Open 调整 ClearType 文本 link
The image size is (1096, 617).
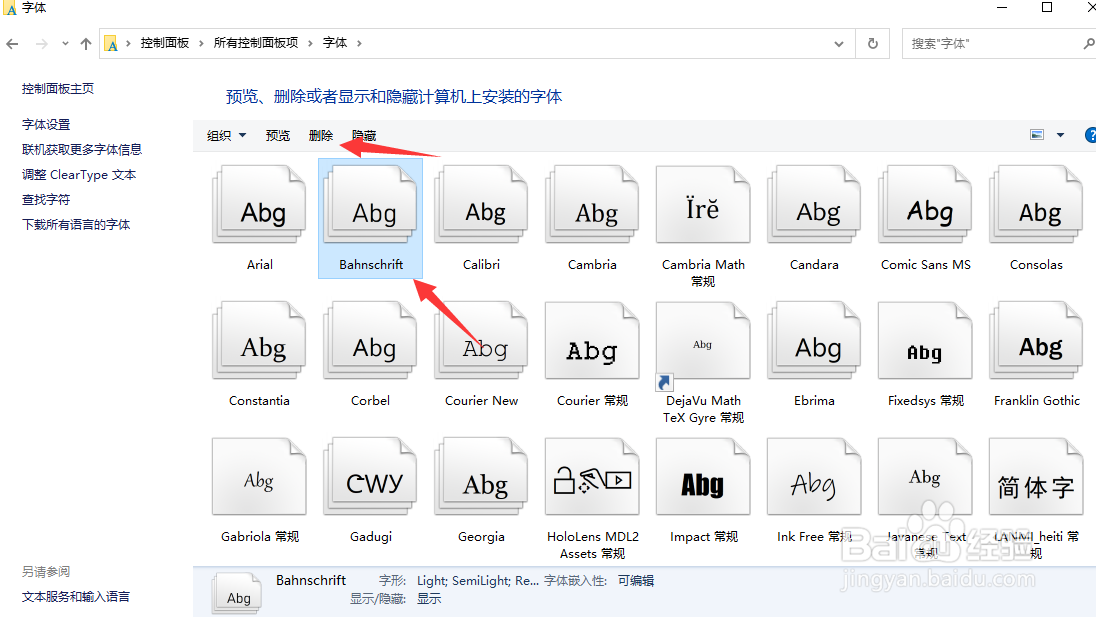click(x=79, y=175)
